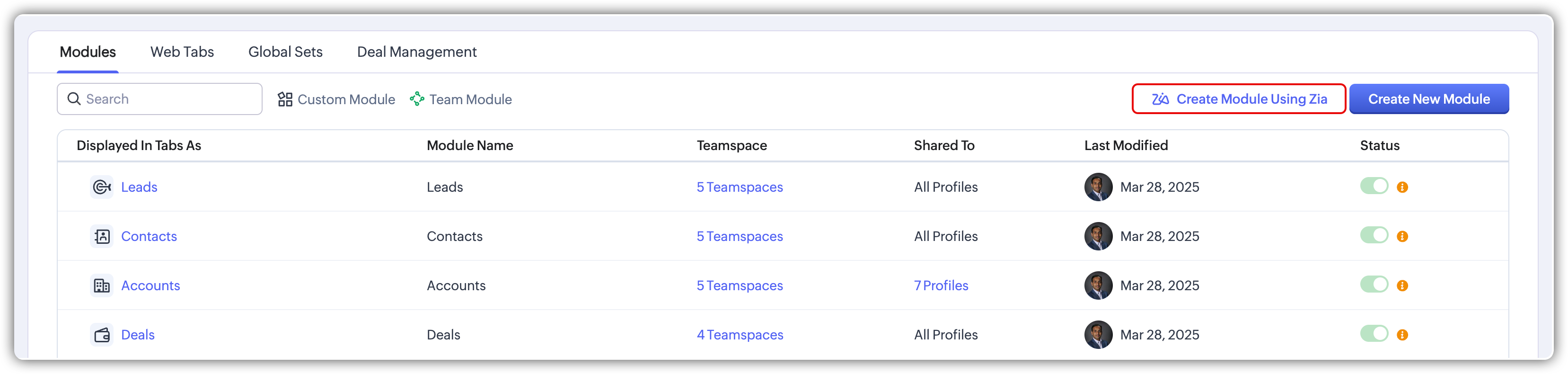Click the info icon in Accounts row
The height and width of the screenshot is (374, 1568).
click(1402, 285)
